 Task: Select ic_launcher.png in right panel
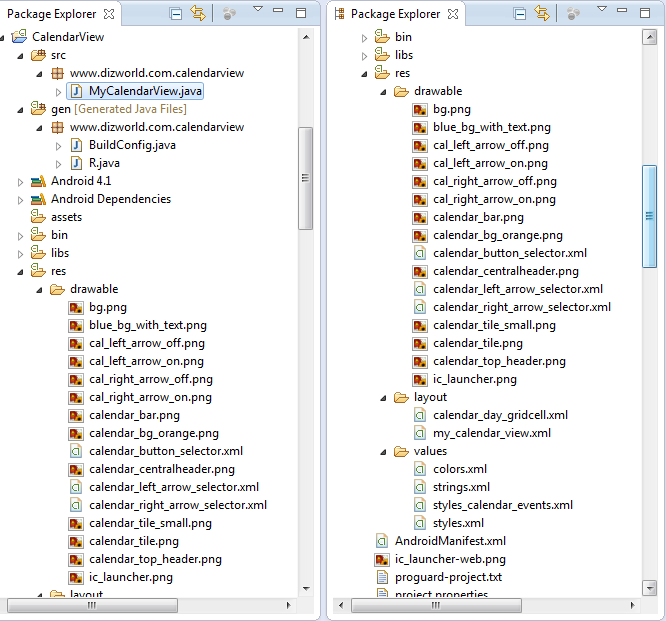[x=475, y=379]
